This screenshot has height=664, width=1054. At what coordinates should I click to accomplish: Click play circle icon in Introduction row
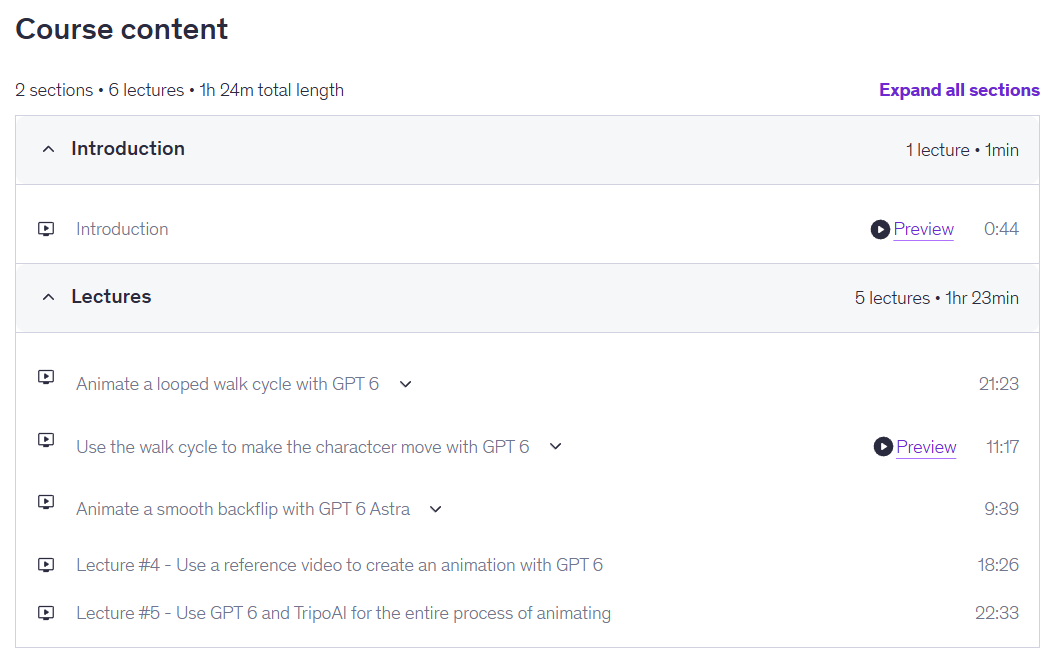[880, 230]
